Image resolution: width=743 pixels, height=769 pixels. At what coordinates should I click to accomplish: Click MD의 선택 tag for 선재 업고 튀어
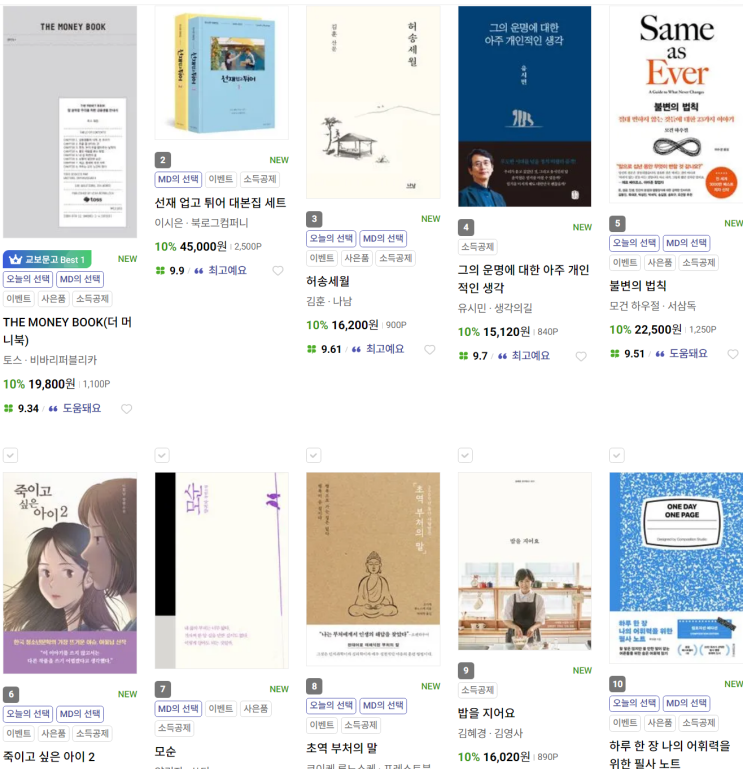click(179, 179)
